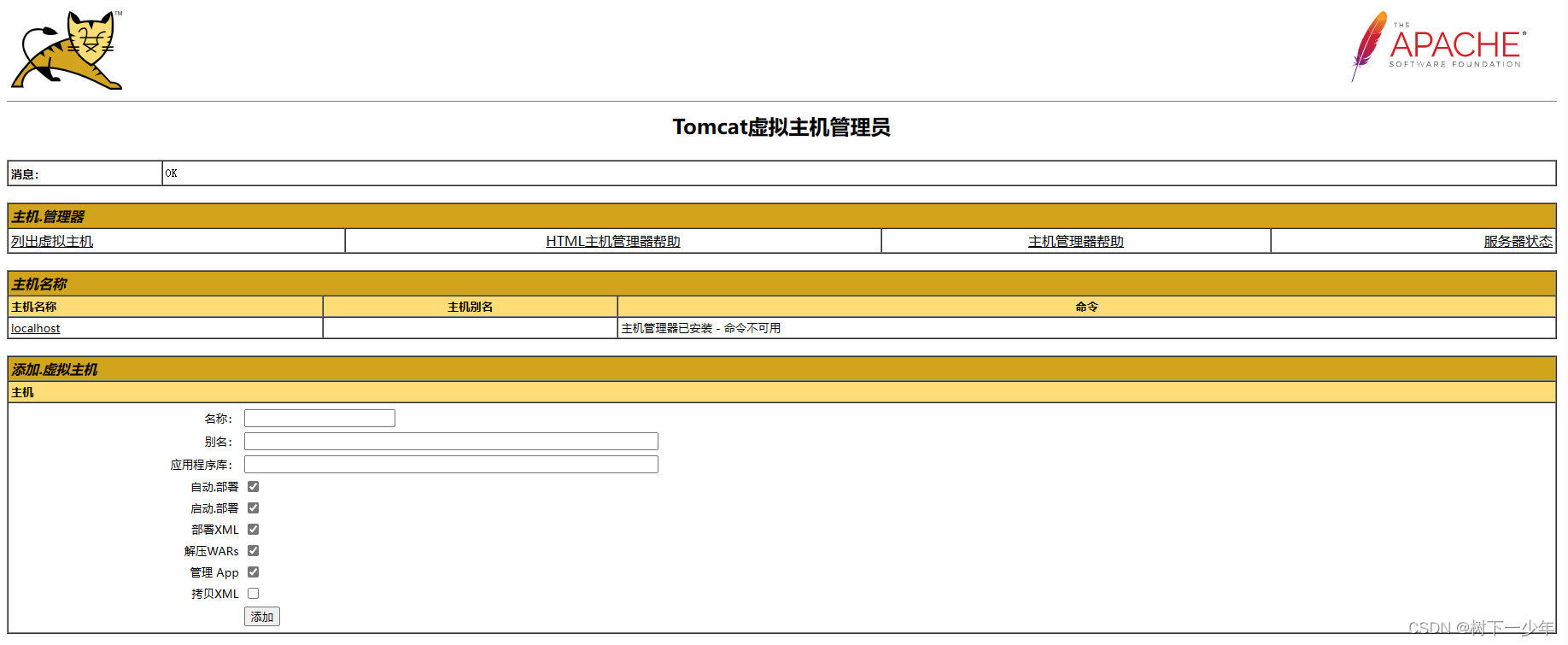Click the 主机别名 column header

(x=471, y=307)
